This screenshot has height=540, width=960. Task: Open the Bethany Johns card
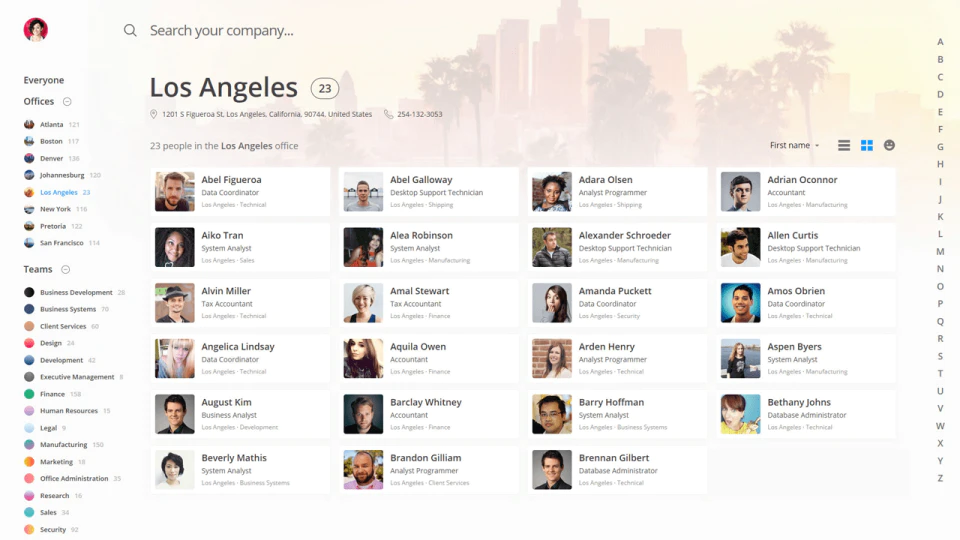point(806,414)
